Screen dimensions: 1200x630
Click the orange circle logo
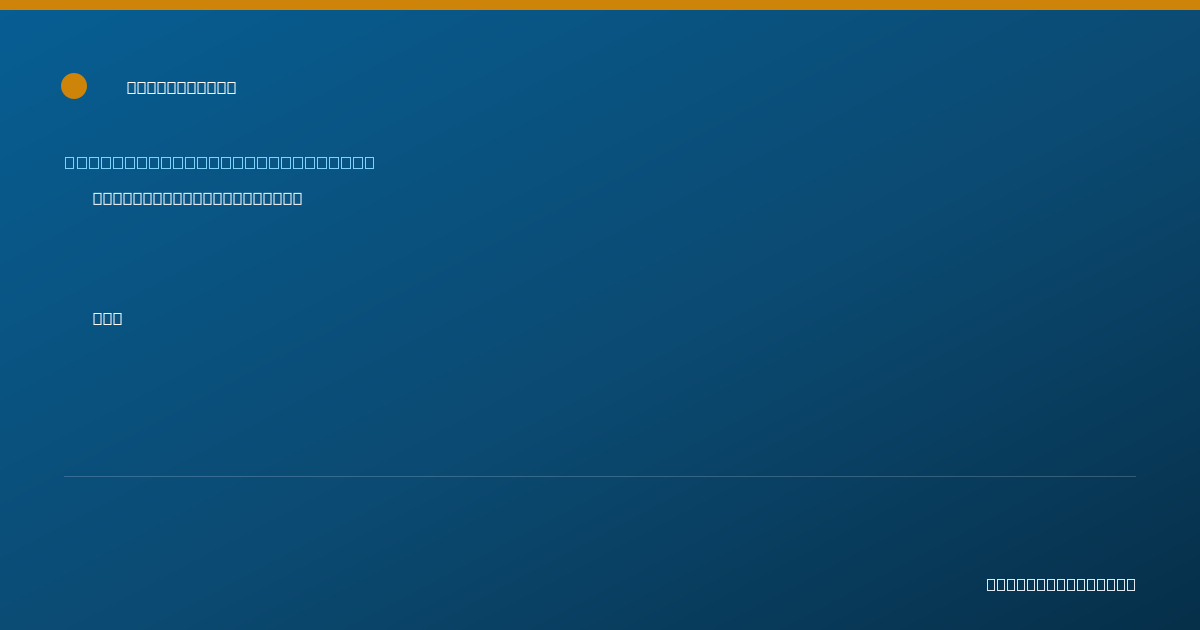coord(74,86)
